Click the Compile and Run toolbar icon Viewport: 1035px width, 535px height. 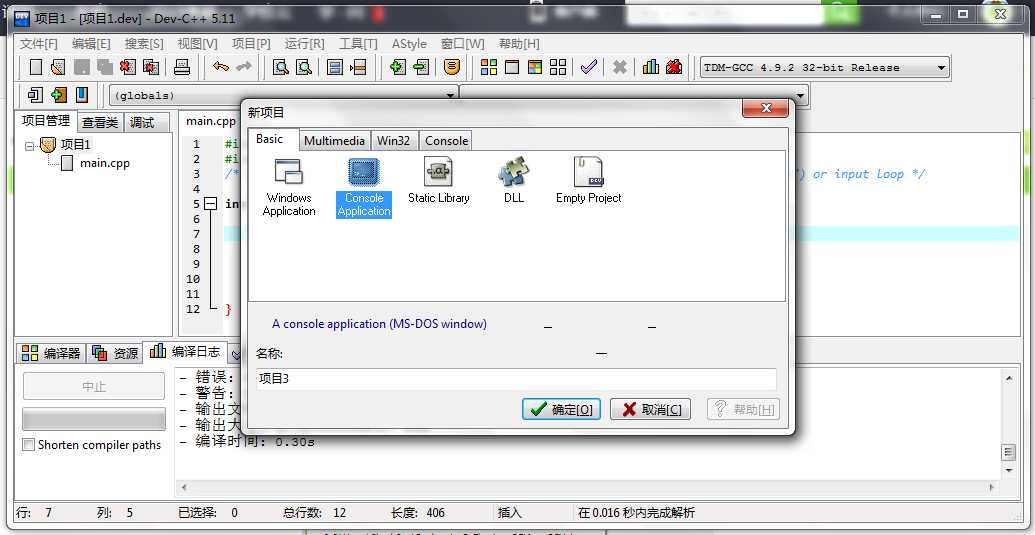535,67
